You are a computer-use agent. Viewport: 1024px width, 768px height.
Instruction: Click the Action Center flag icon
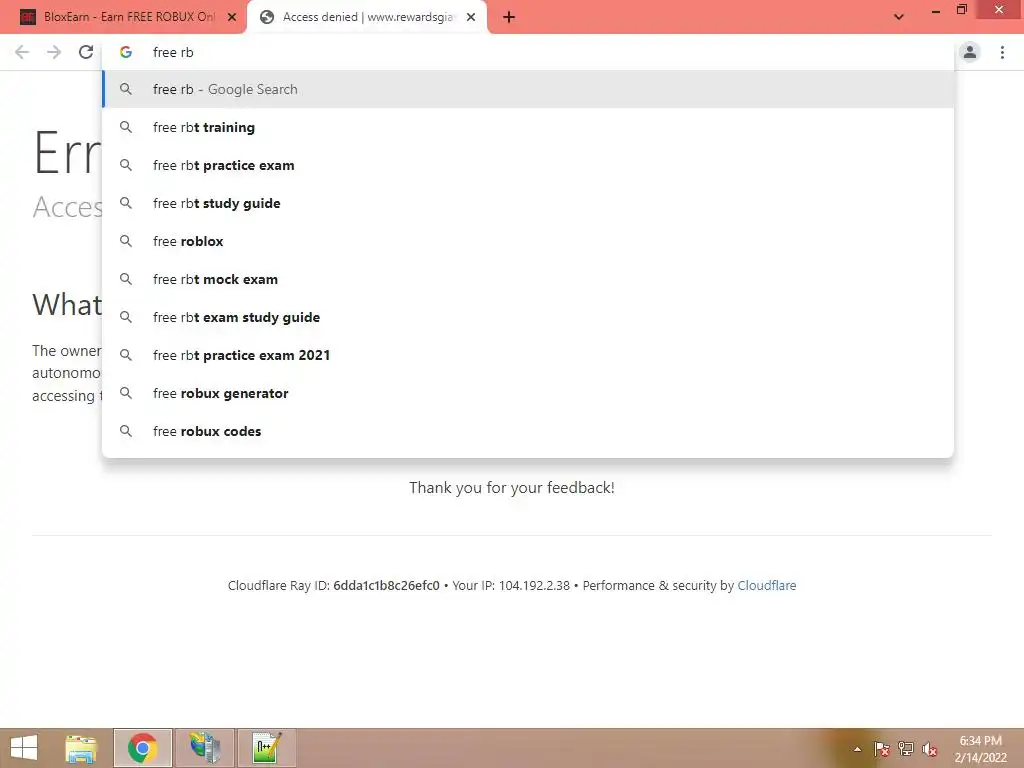882,749
